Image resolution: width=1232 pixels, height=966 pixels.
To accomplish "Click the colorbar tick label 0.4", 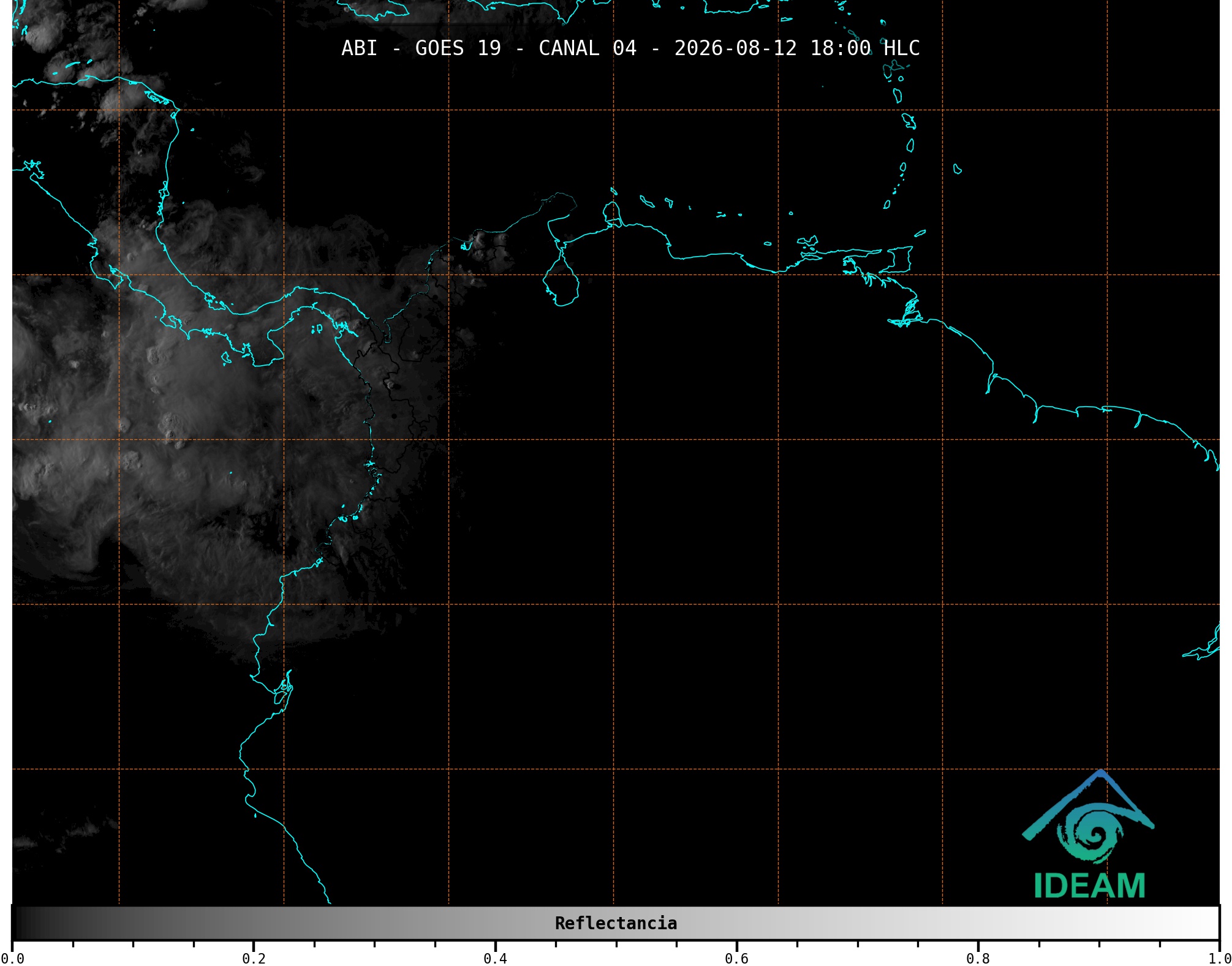I will [x=495, y=958].
